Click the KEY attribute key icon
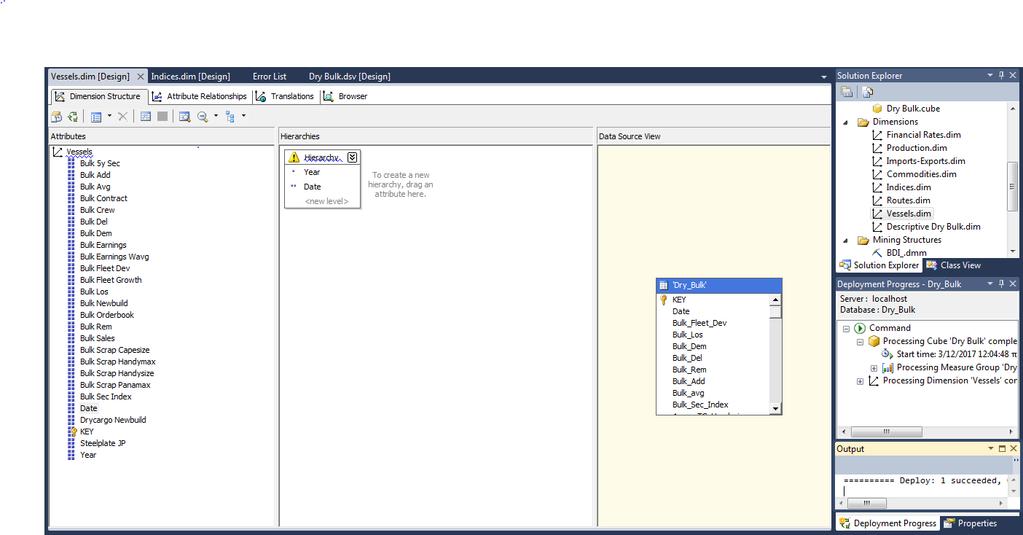 pyautogui.click(x=72, y=431)
